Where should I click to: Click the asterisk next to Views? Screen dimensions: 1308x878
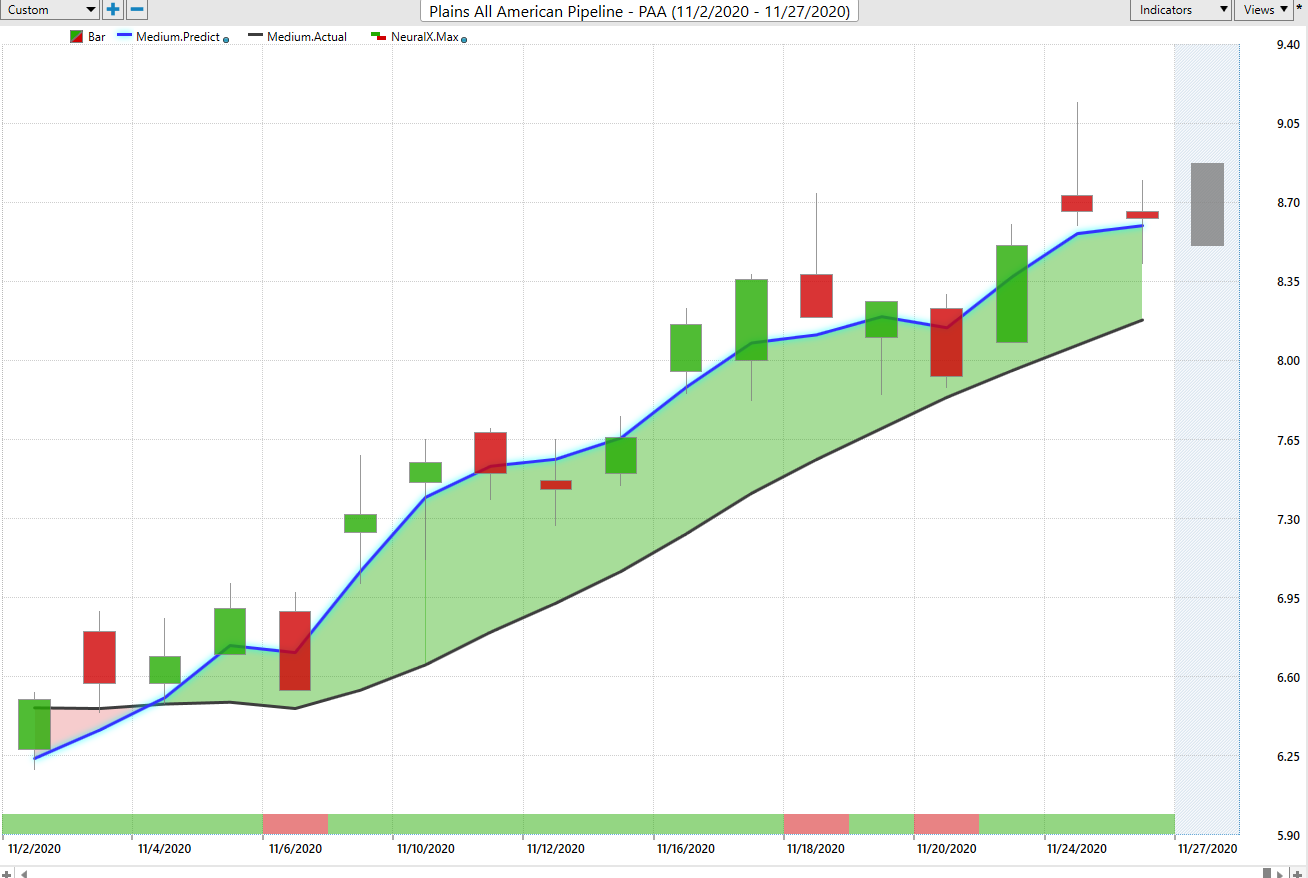pyautogui.click(x=1299, y=9)
